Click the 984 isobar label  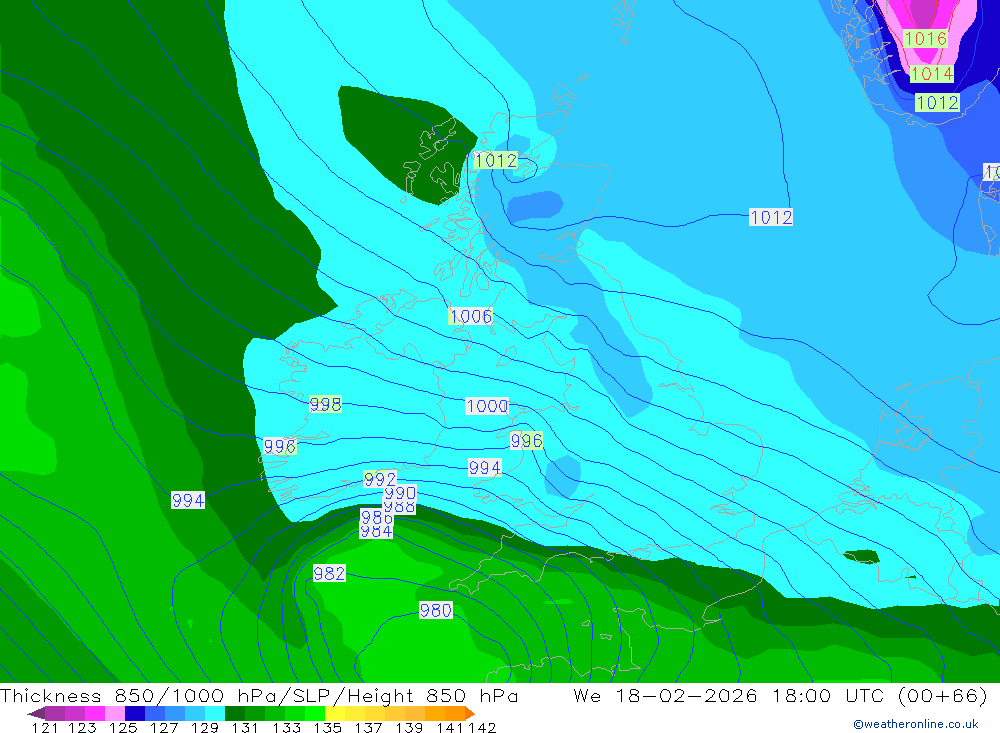pyautogui.click(x=376, y=532)
